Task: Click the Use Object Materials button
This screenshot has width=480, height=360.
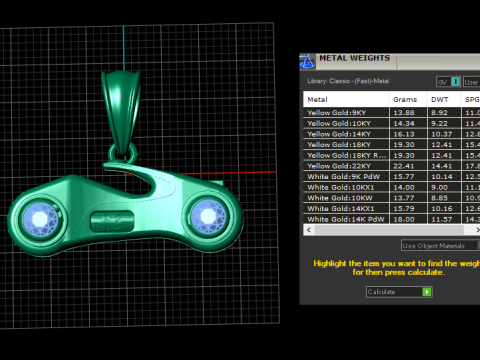Action: [440, 246]
